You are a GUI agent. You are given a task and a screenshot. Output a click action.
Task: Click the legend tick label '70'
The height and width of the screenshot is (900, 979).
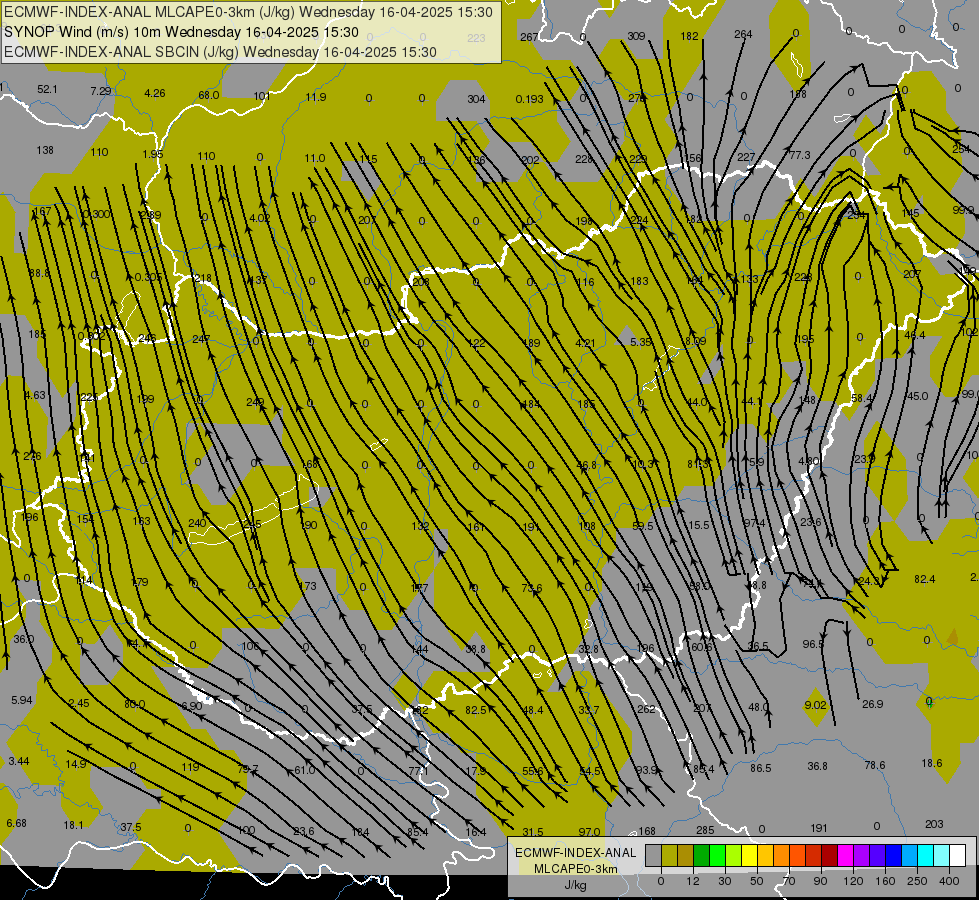point(789,881)
